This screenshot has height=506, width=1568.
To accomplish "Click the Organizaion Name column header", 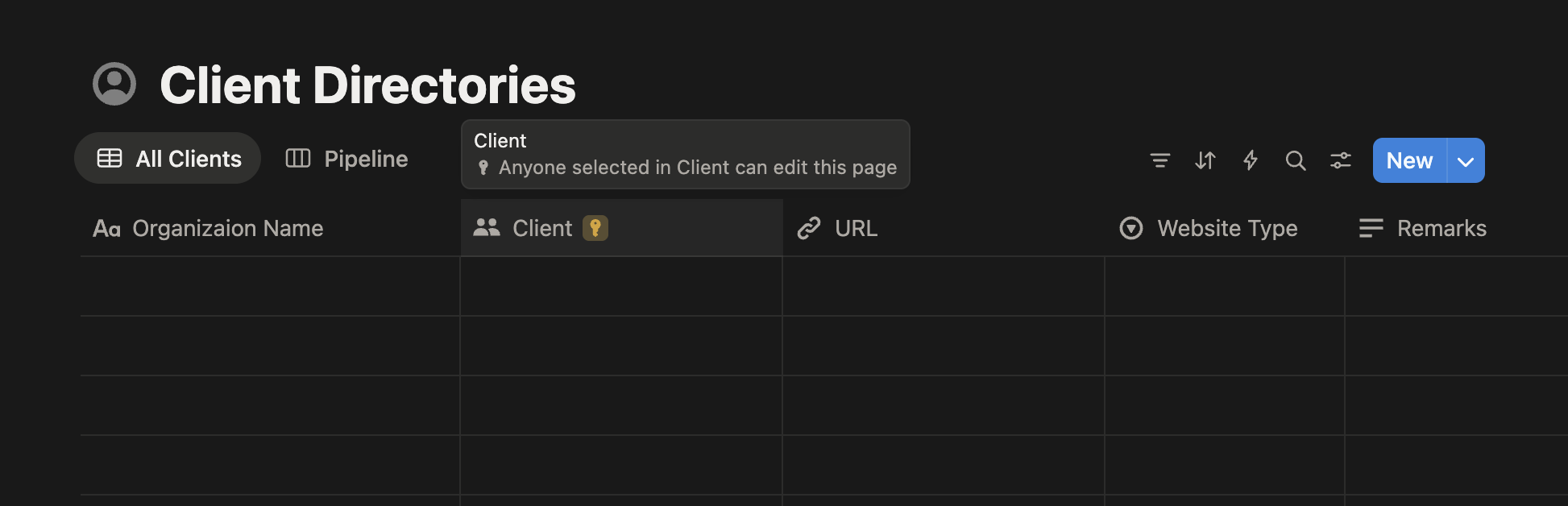I will tap(227, 228).
